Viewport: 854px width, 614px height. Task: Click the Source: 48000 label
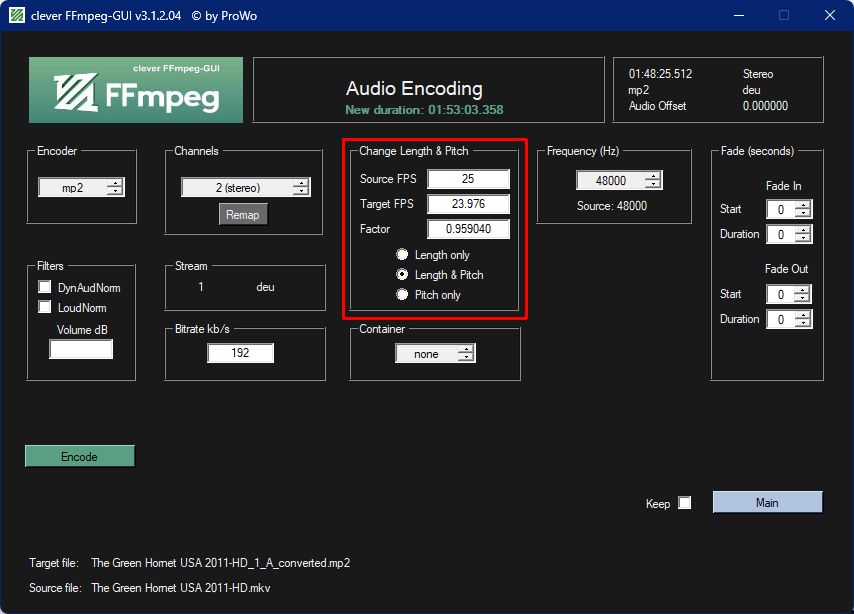point(612,206)
